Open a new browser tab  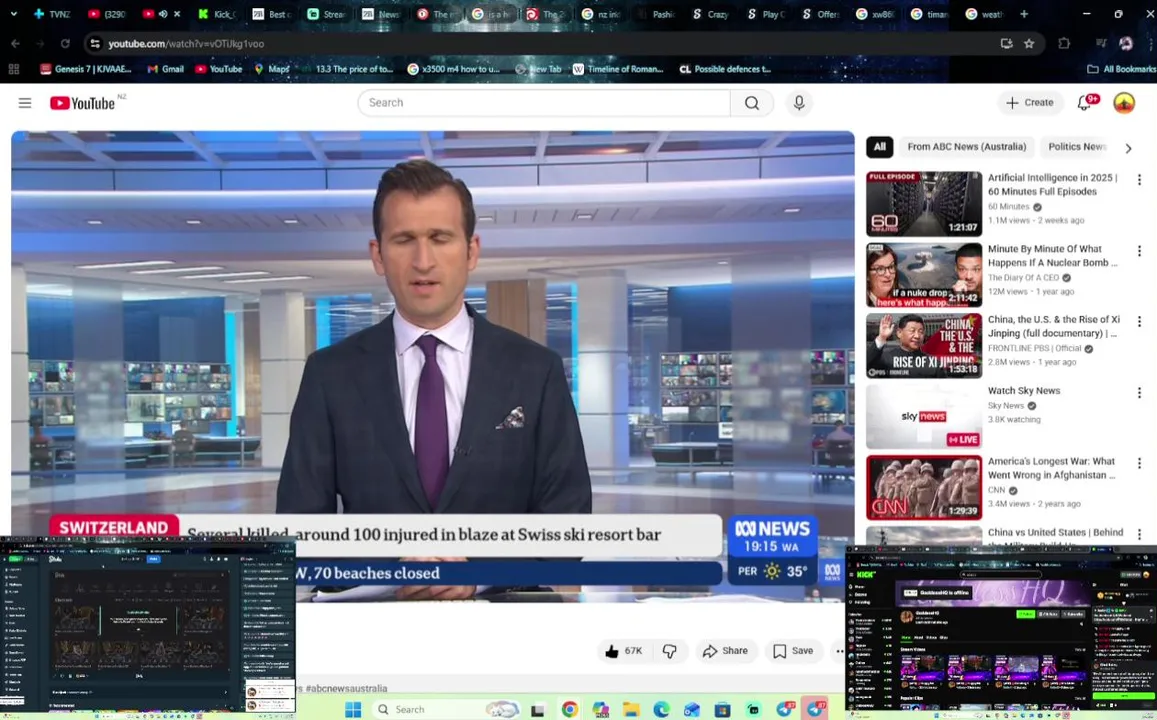[x=1023, y=14]
